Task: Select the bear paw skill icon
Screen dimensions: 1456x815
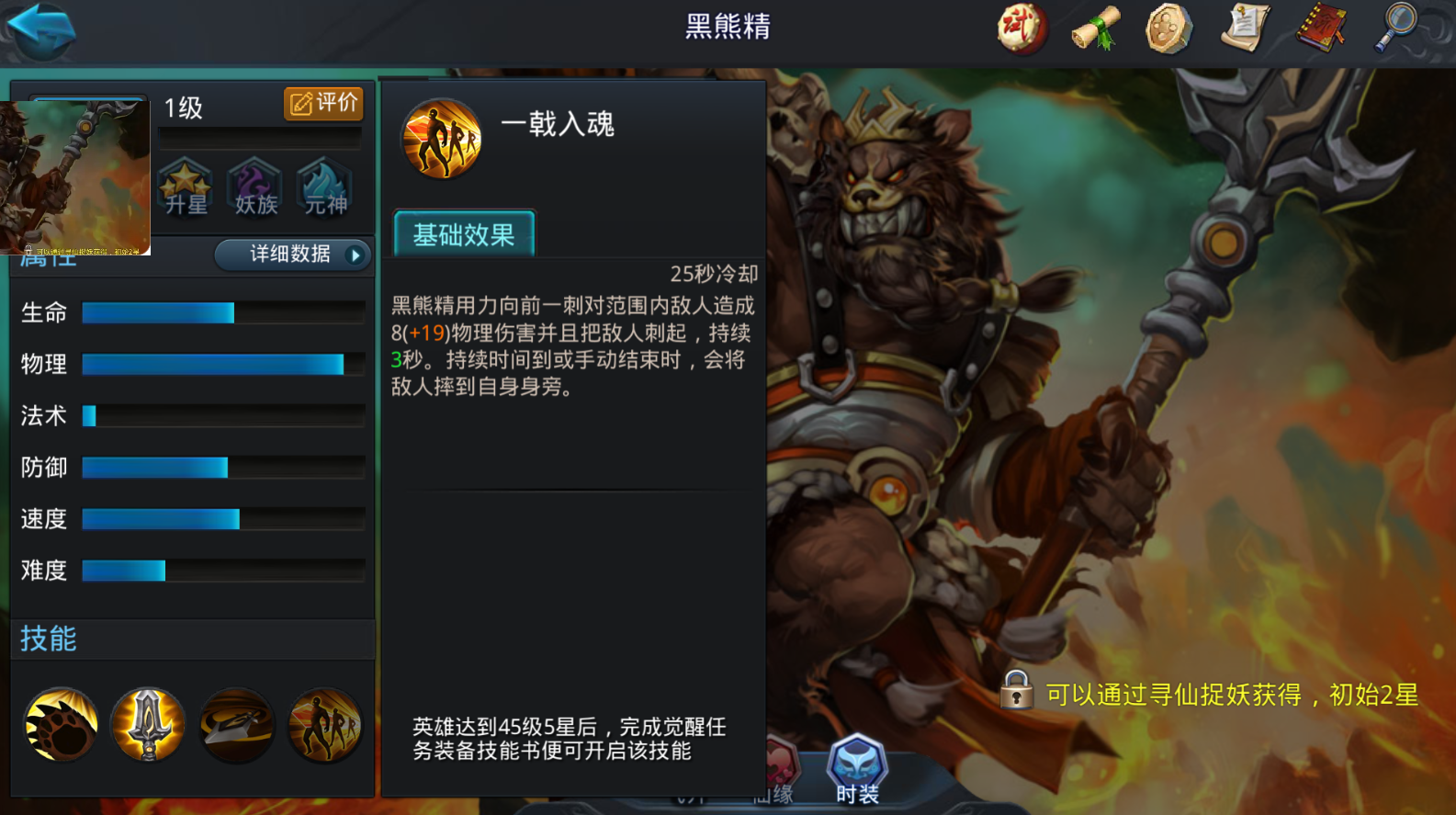Action: click(61, 725)
